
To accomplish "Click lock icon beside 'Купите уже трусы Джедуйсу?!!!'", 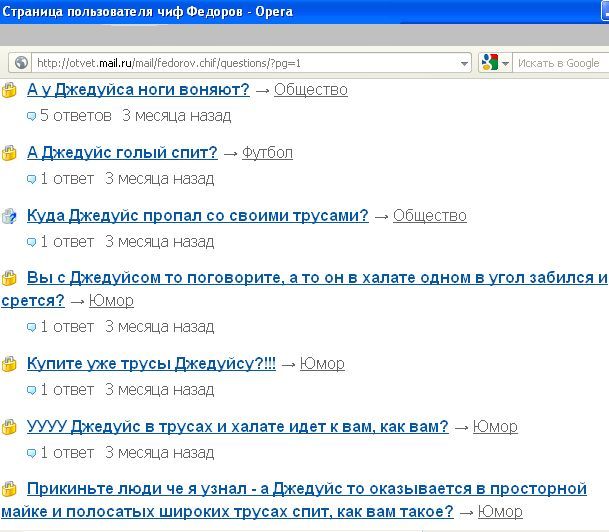I will [x=10, y=364].
